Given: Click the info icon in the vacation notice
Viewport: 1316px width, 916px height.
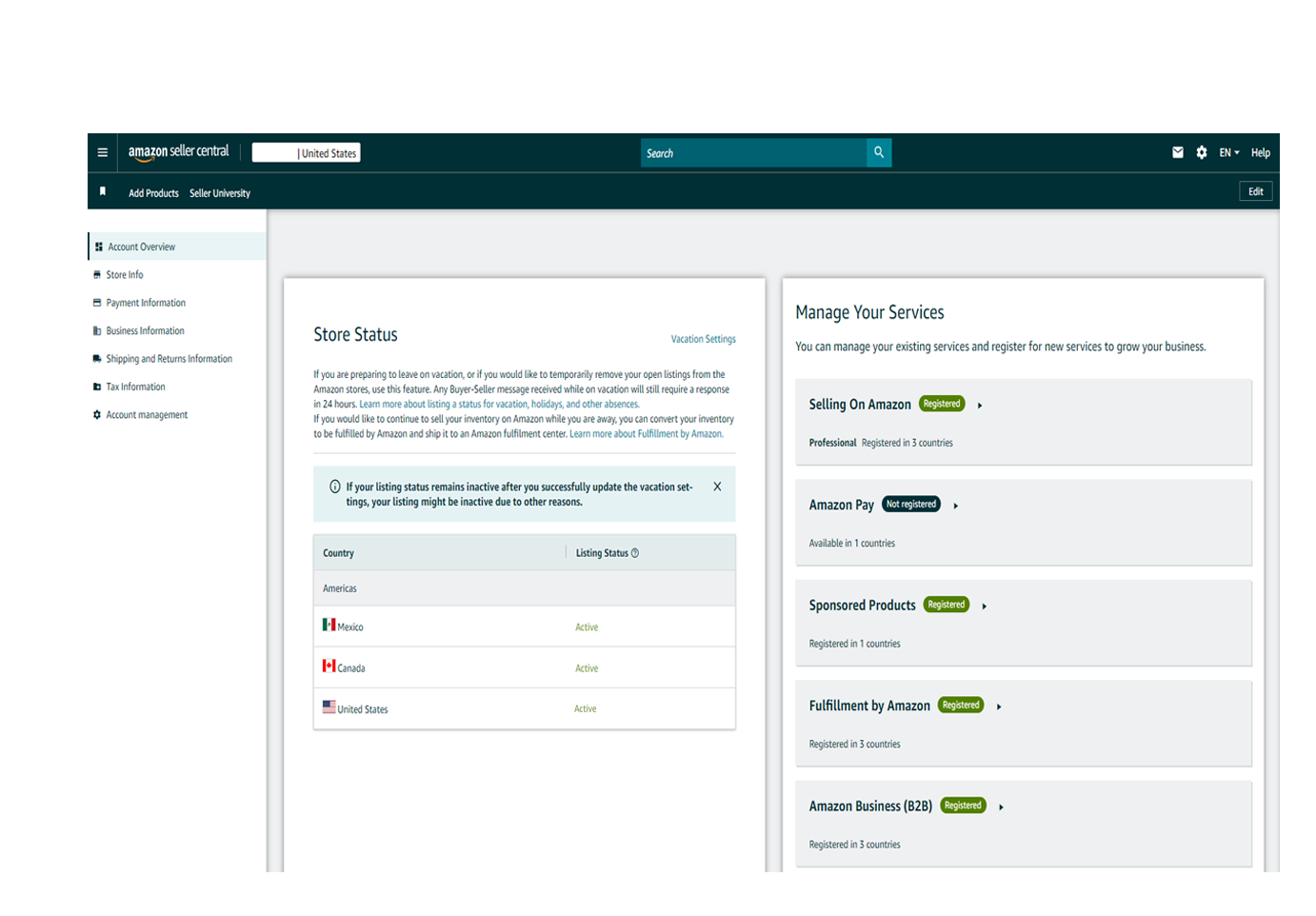Looking at the screenshot, I should click(335, 487).
